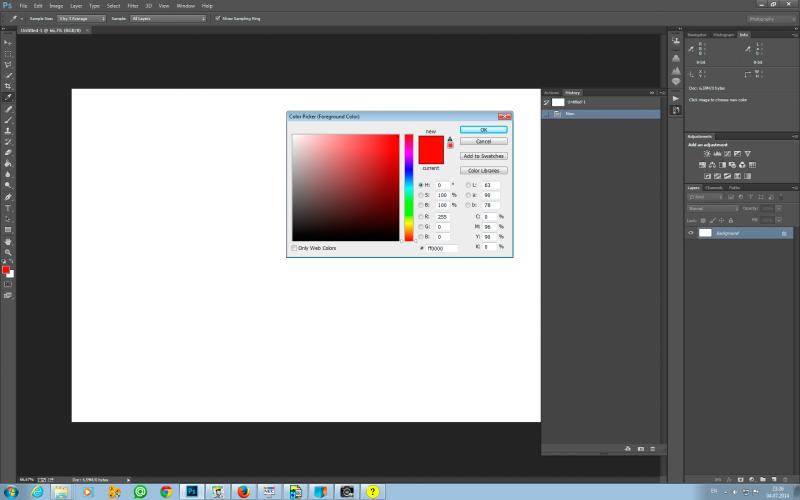Click the Vibrance triangle adjustment icon
800x500 pixels.
(747, 154)
